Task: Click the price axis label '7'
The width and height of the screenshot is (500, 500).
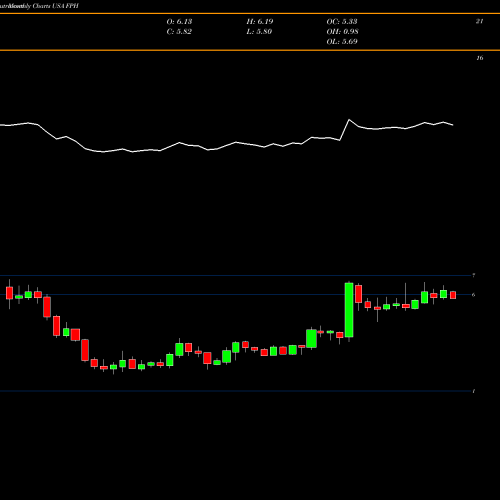Action: tap(474, 275)
